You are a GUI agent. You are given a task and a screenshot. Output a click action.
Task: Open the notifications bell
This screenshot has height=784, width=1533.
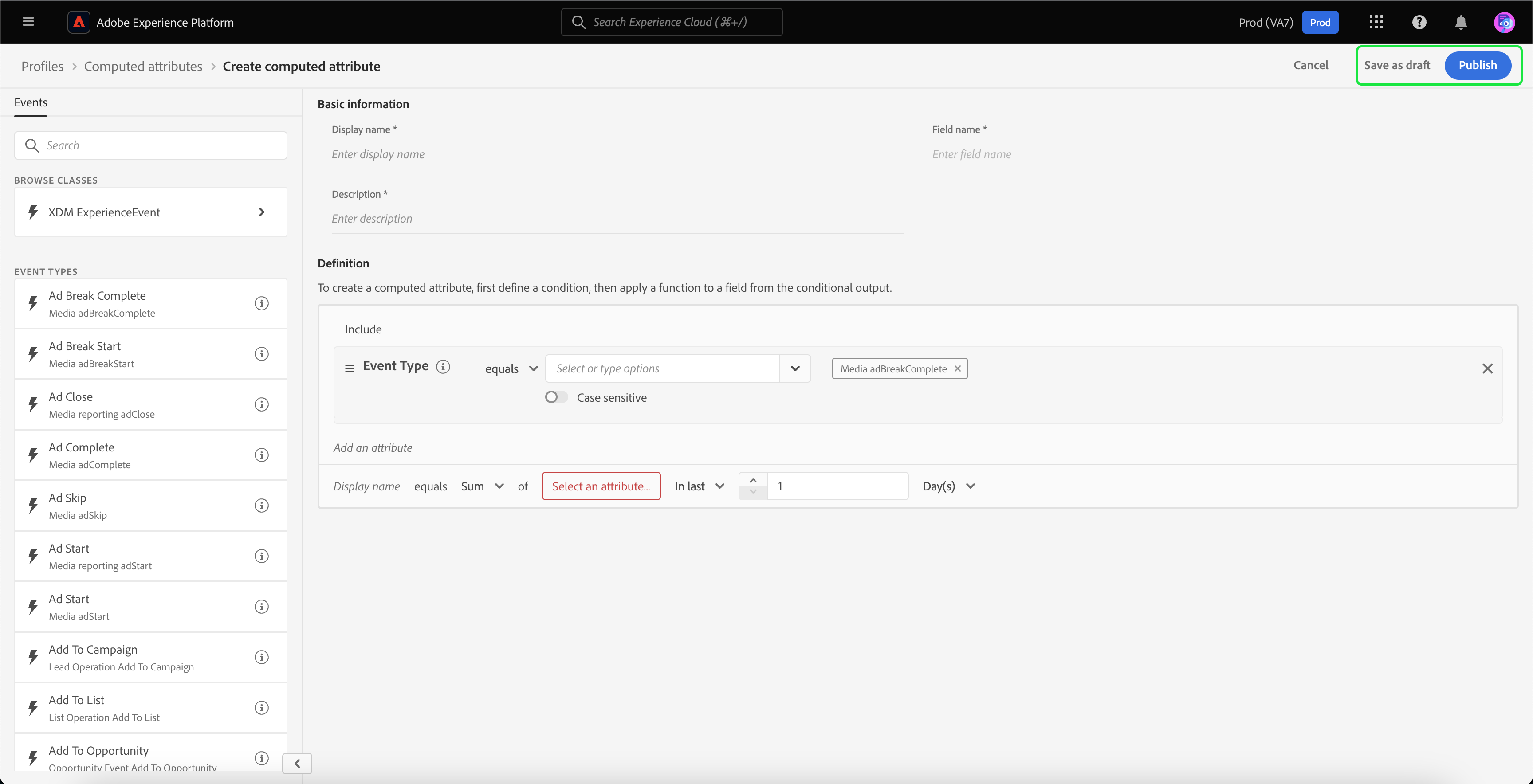tap(1460, 22)
